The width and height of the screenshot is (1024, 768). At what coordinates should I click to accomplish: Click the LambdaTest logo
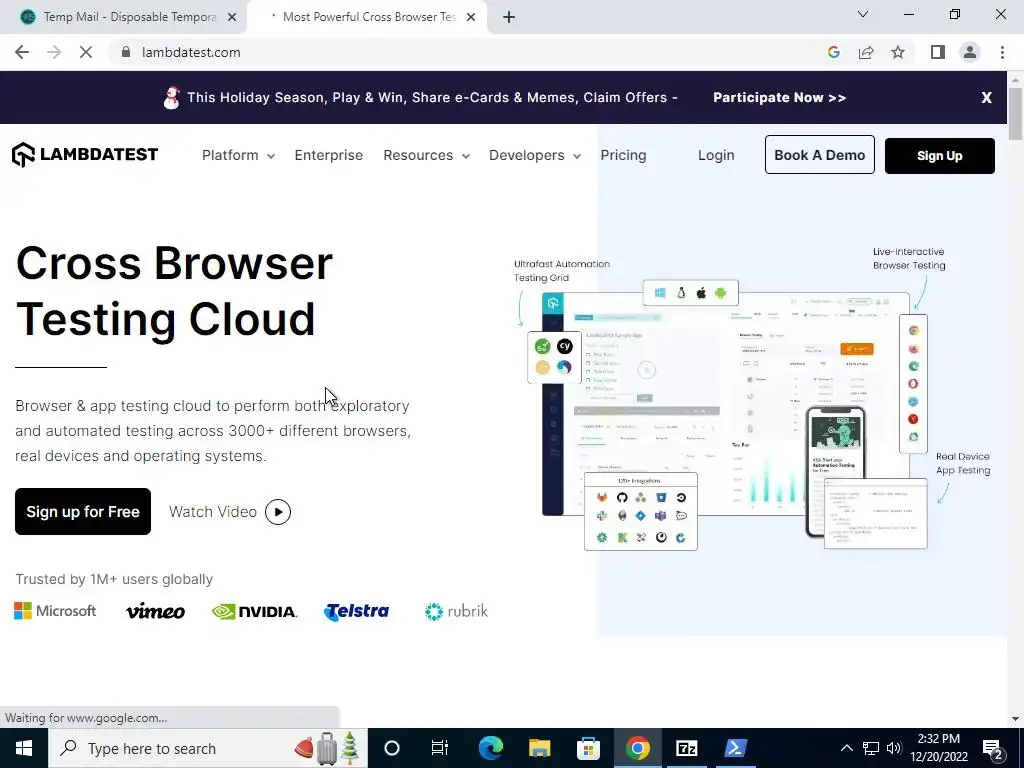(x=85, y=155)
